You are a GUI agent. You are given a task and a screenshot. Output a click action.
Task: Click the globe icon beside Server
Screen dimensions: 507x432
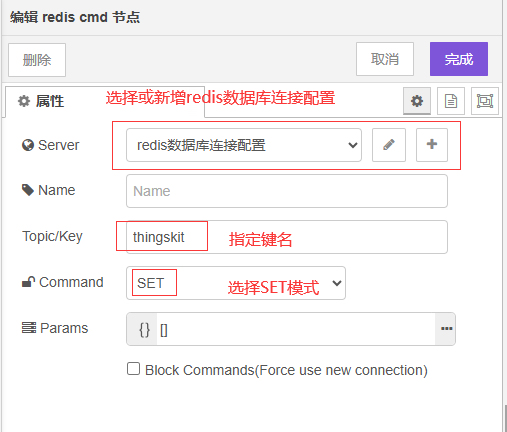(x=28, y=145)
